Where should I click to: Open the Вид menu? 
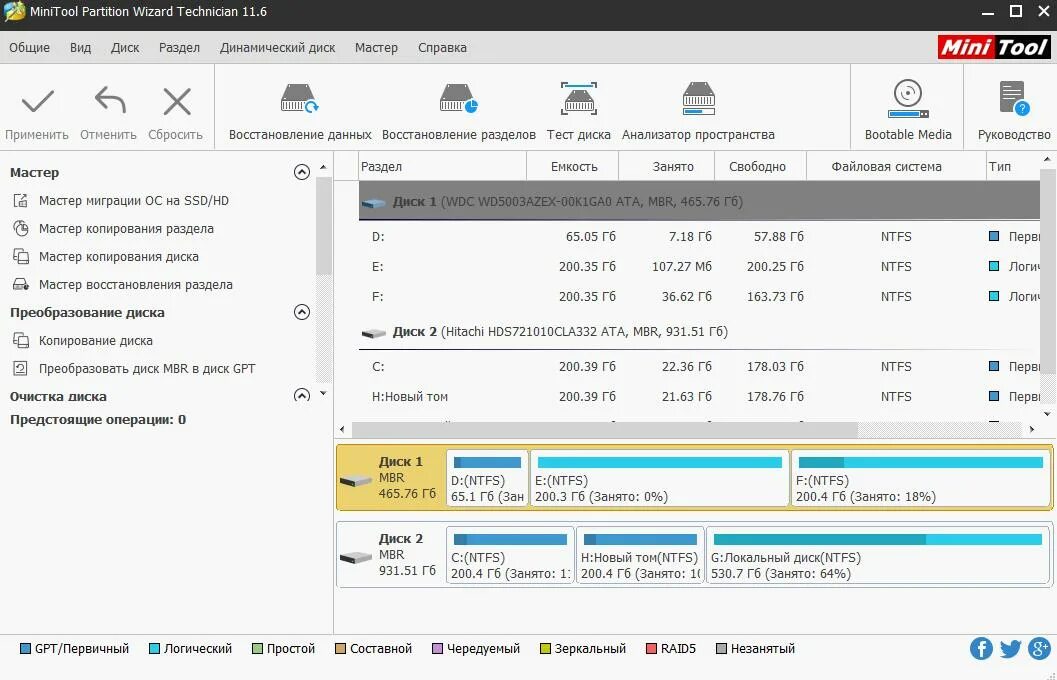point(80,48)
